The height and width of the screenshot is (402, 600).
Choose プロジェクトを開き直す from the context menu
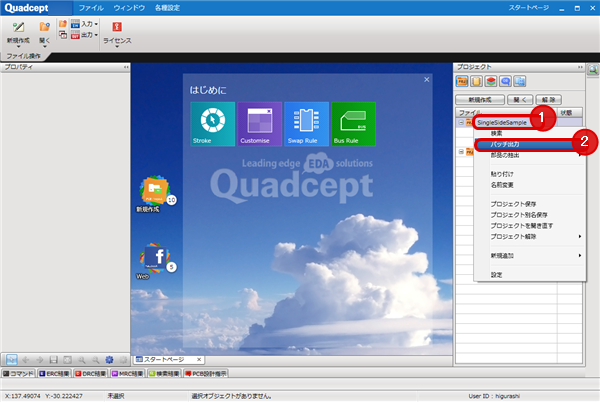click(530, 226)
